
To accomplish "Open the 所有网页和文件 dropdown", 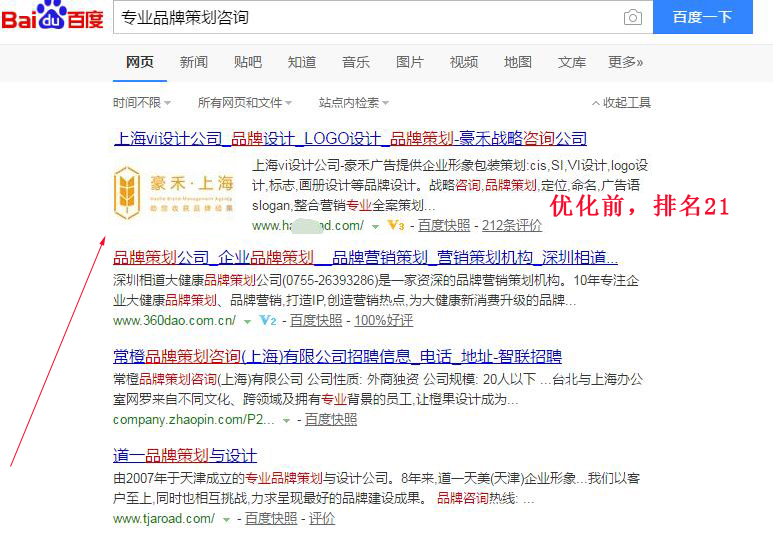I will click(x=245, y=103).
